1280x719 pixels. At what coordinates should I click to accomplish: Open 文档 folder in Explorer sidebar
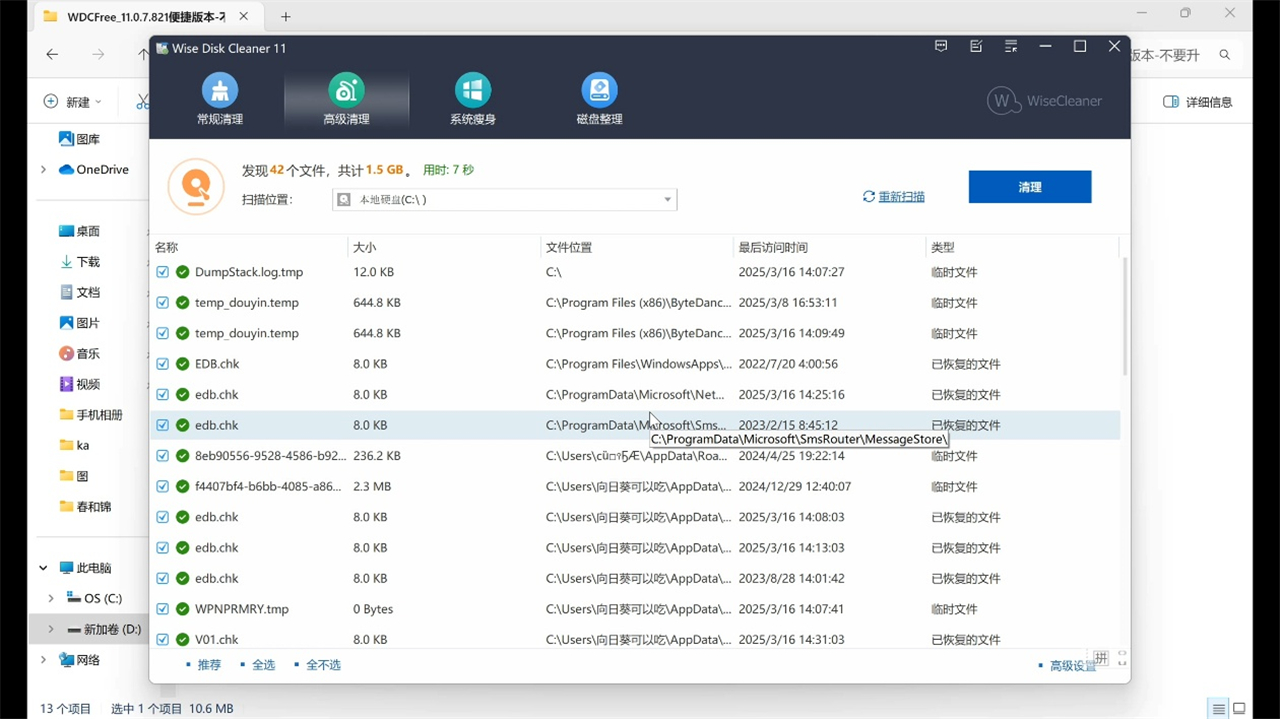pos(79,292)
